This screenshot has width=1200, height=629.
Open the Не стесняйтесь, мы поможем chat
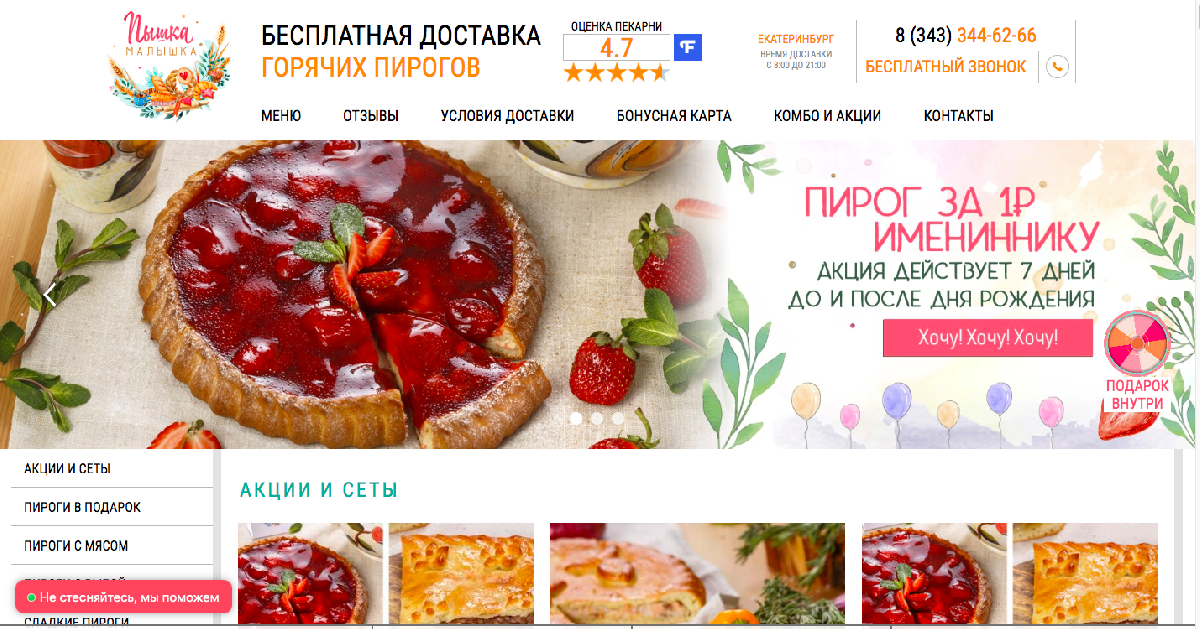pos(123,597)
